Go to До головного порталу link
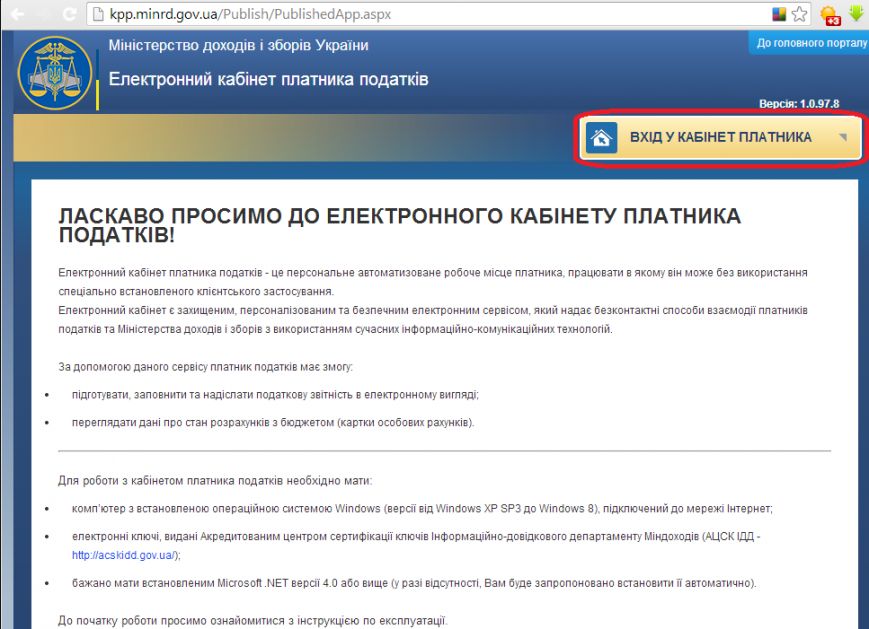This screenshot has width=869, height=629. pos(811,43)
